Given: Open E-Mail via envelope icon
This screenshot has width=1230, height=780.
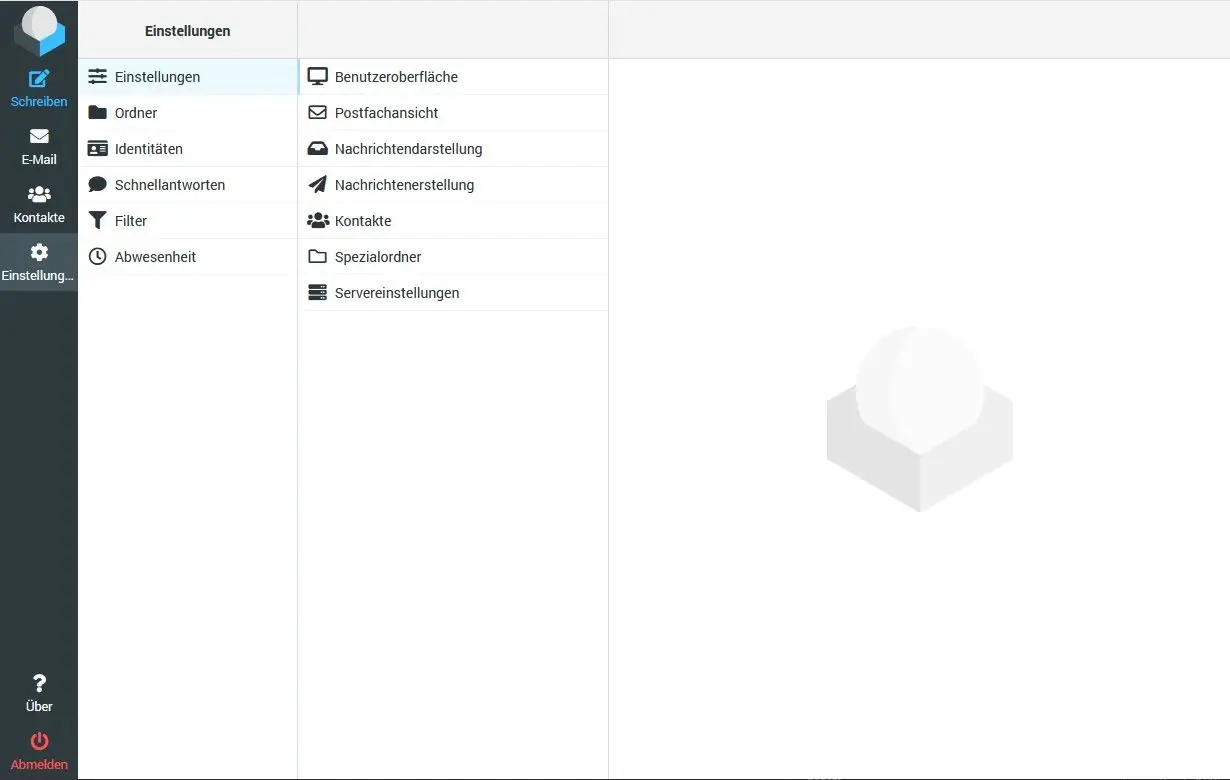Looking at the screenshot, I should (39, 137).
